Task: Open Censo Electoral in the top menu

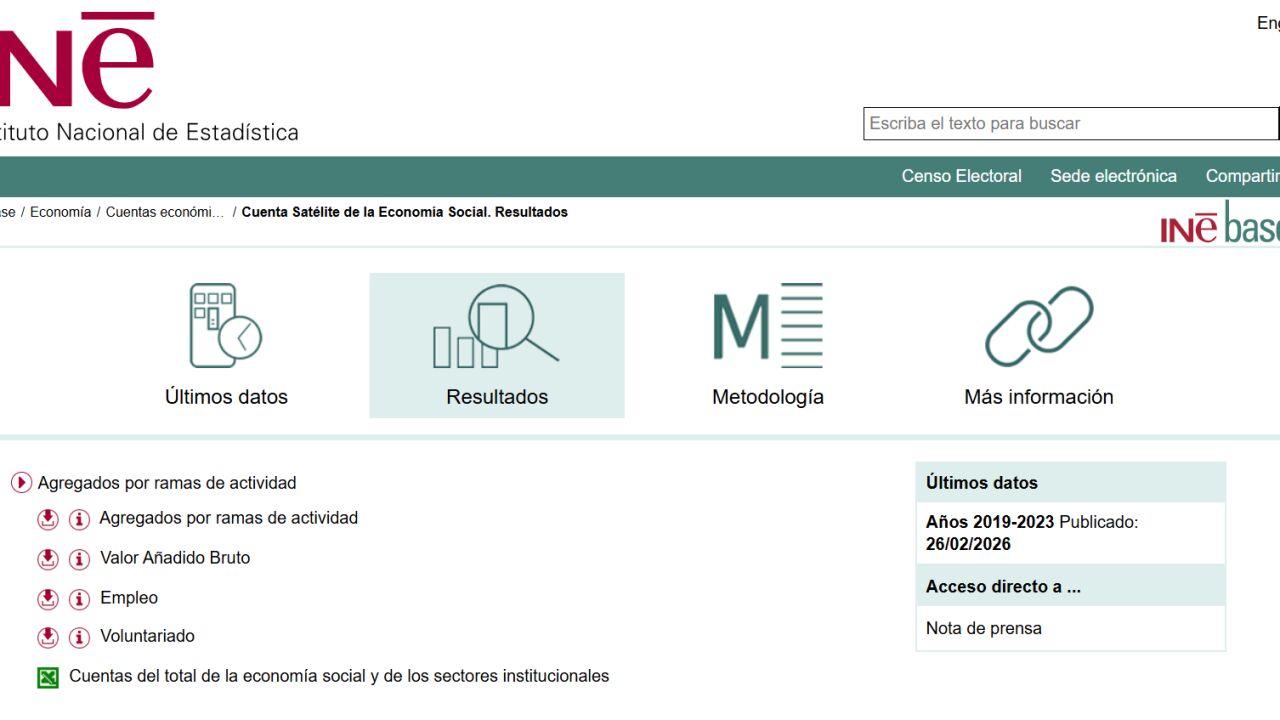Action: point(961,176)
